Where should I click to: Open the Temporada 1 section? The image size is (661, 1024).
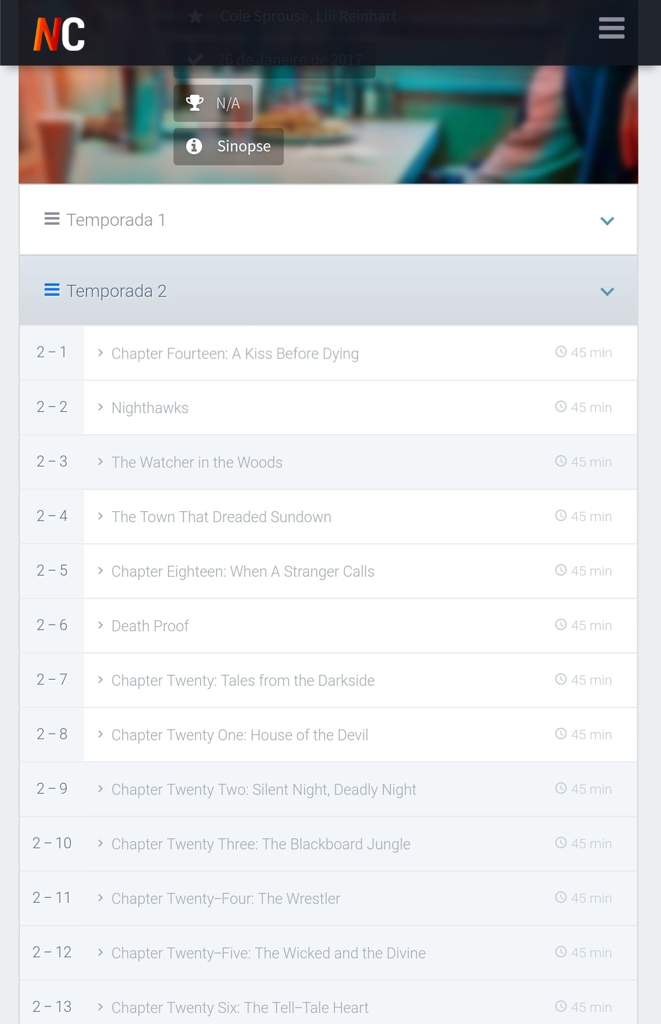[x=117, y=220]
